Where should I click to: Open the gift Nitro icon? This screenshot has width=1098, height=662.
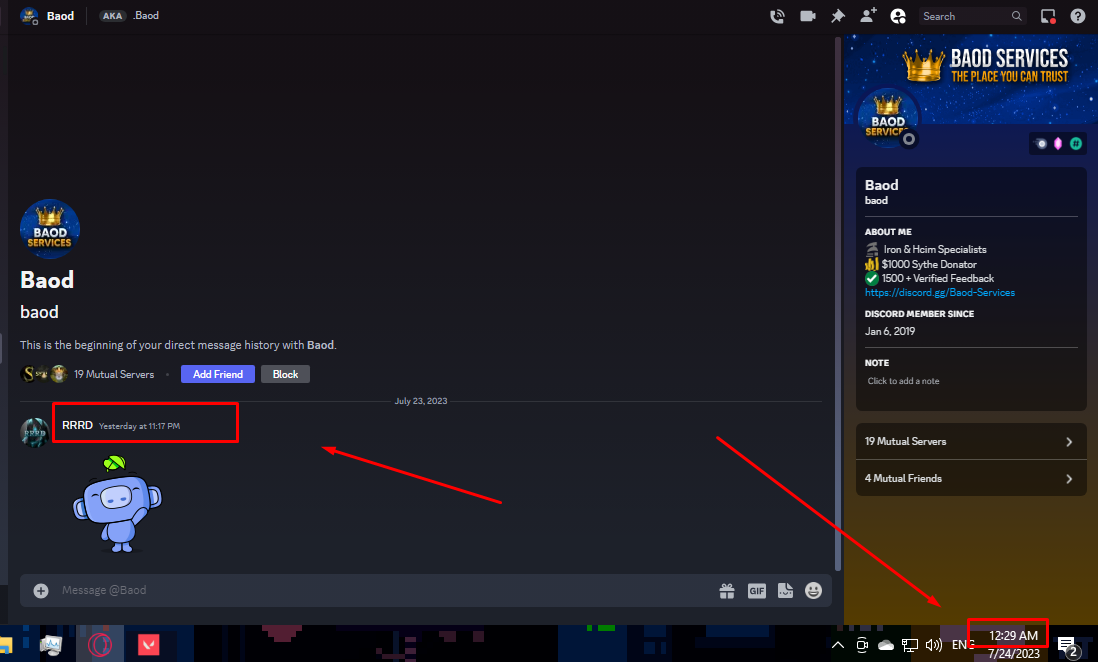pos(727,591)
